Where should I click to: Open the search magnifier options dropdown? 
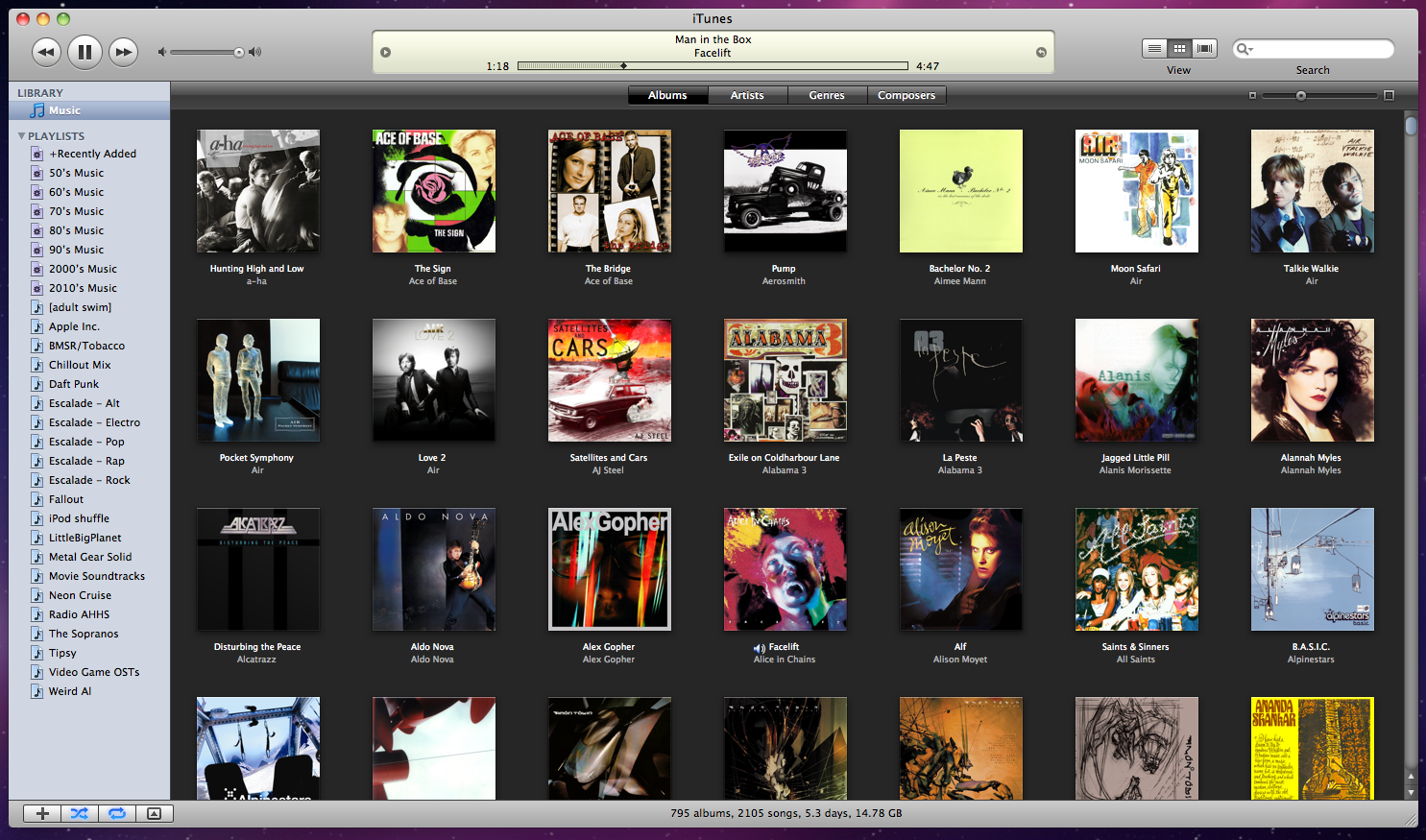point(1245,49)
